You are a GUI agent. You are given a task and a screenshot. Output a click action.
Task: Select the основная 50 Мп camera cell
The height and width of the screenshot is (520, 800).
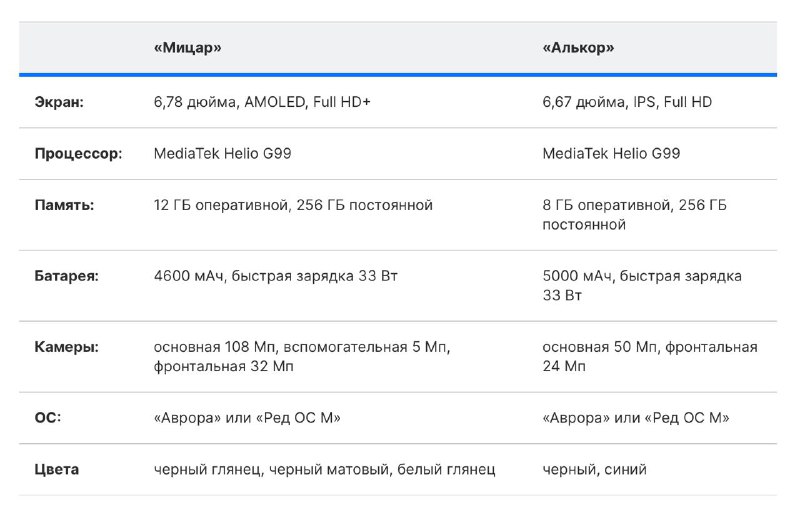tap(649, 356)
